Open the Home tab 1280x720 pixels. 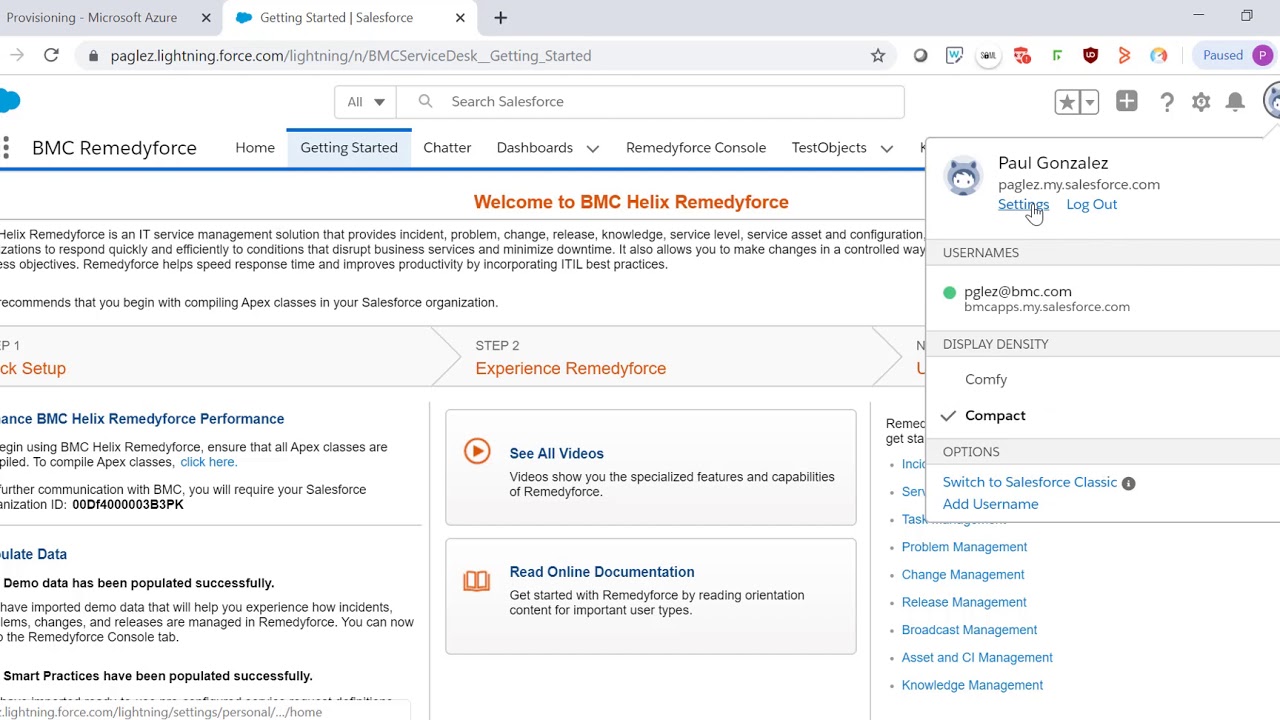click(255, 148)
